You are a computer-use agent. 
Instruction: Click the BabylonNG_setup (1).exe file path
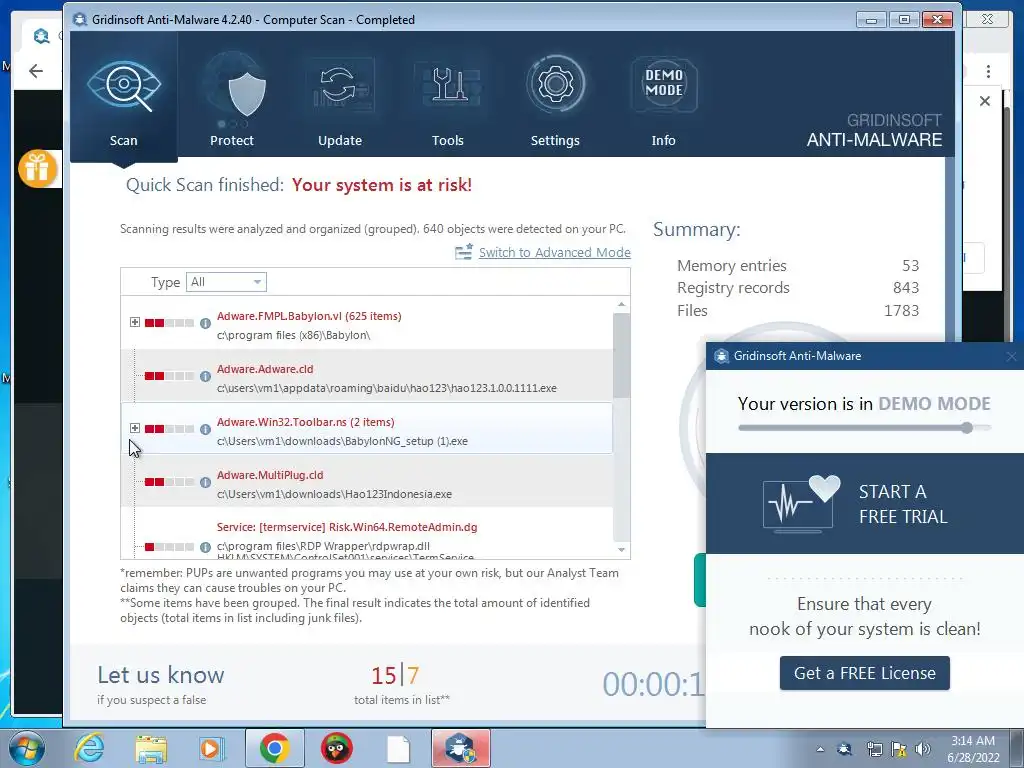[x=342, y=441]
